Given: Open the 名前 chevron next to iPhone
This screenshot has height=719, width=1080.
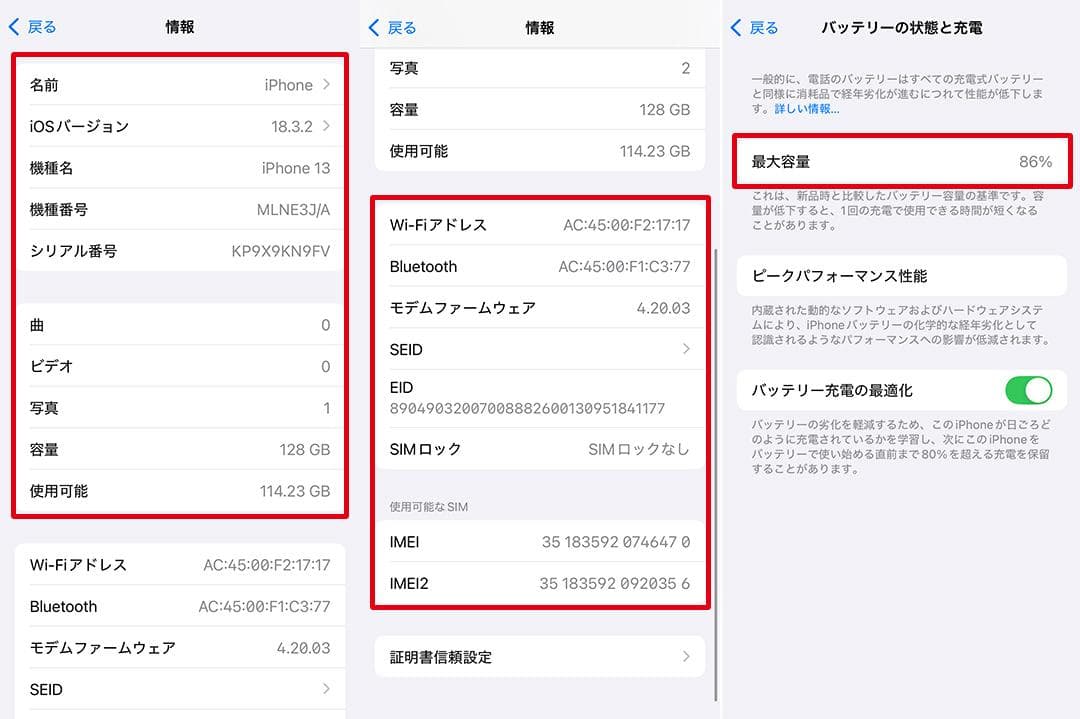Looking at the screenshot, I should [x=326, y=85].
